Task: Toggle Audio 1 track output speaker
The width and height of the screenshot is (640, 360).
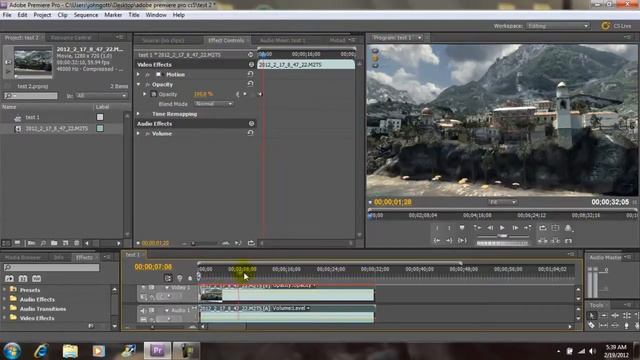Action: [x=143, y=311]
